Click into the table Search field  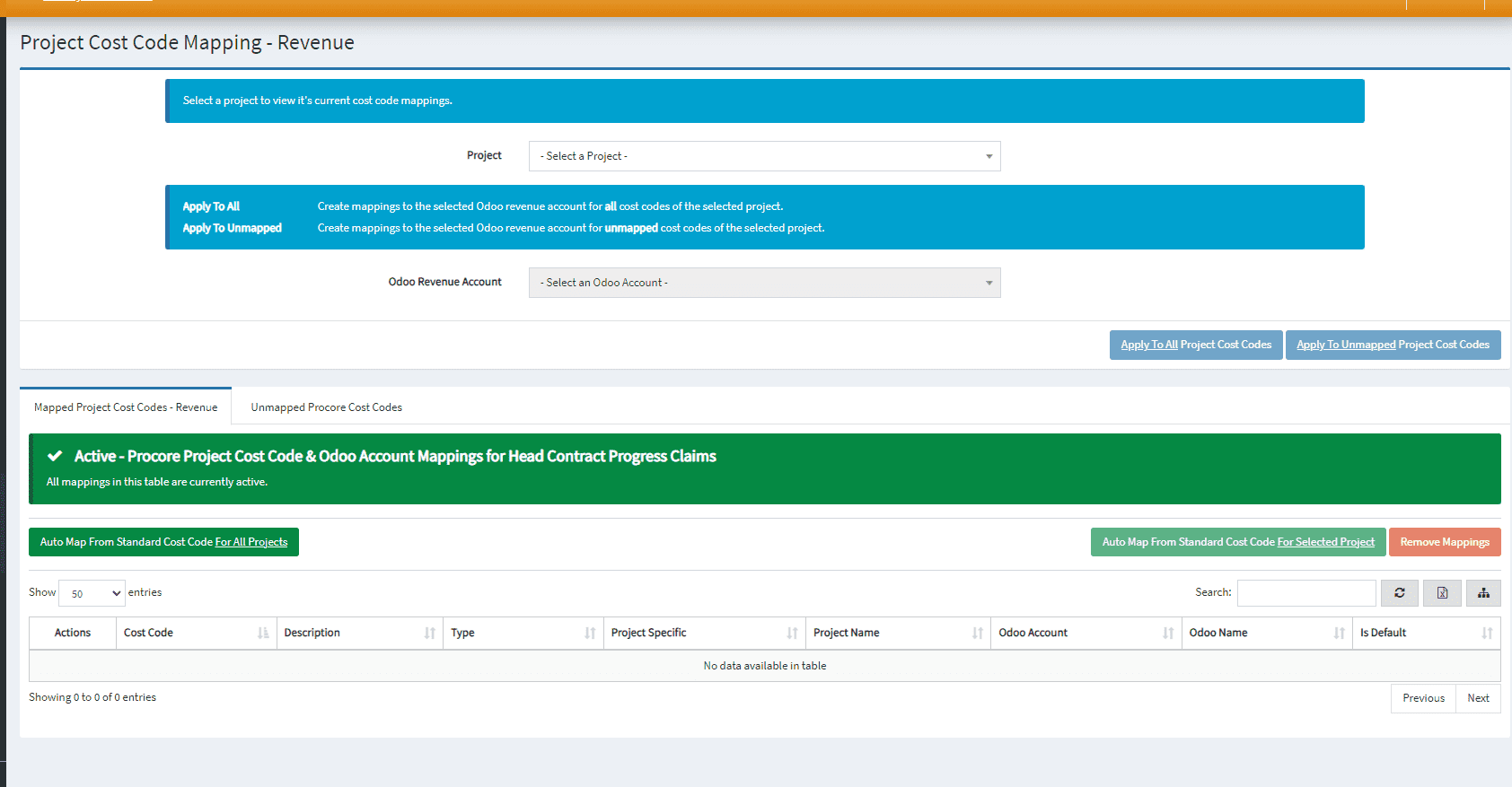tap(1305, 593)
